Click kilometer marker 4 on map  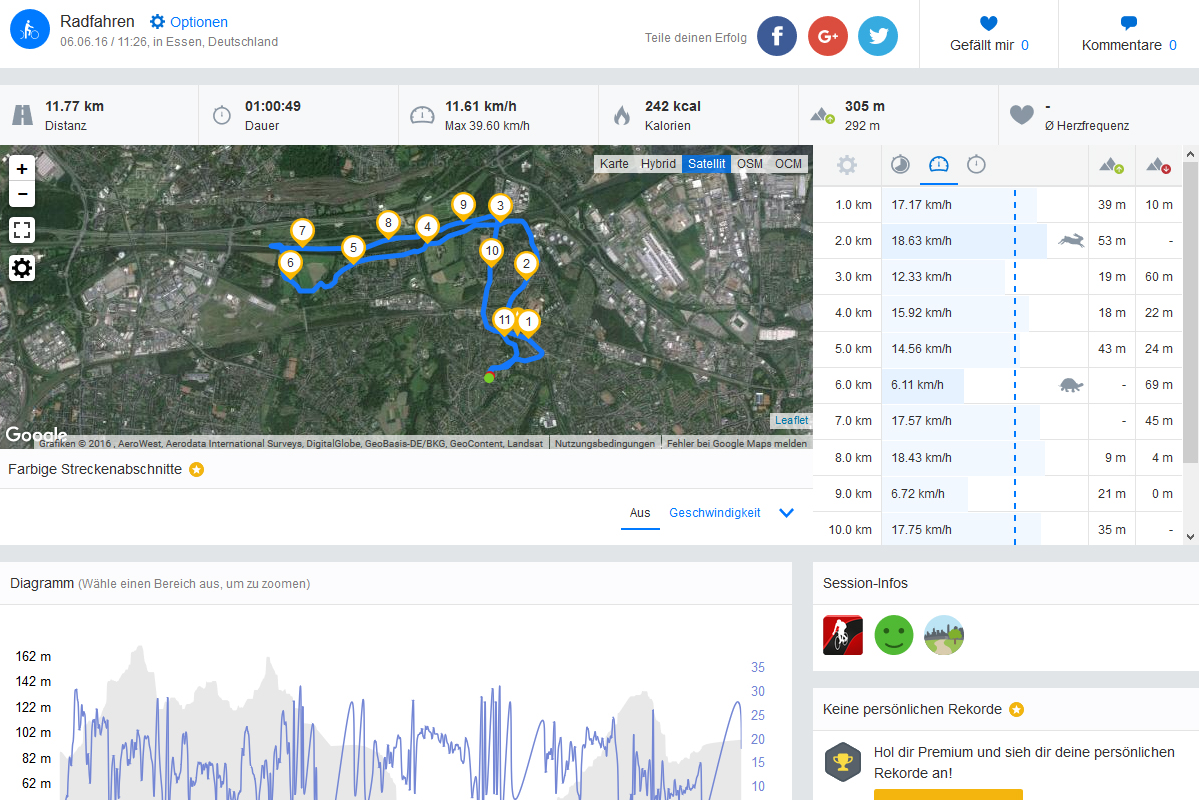[427, 228]
